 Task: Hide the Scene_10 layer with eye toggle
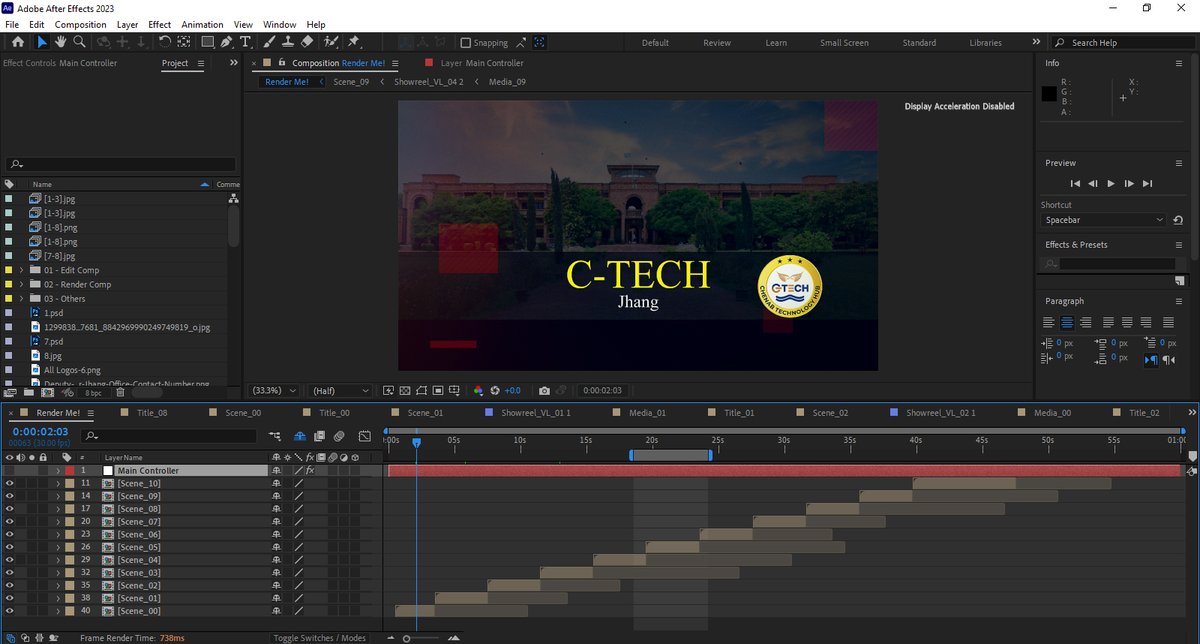(10, 483)
